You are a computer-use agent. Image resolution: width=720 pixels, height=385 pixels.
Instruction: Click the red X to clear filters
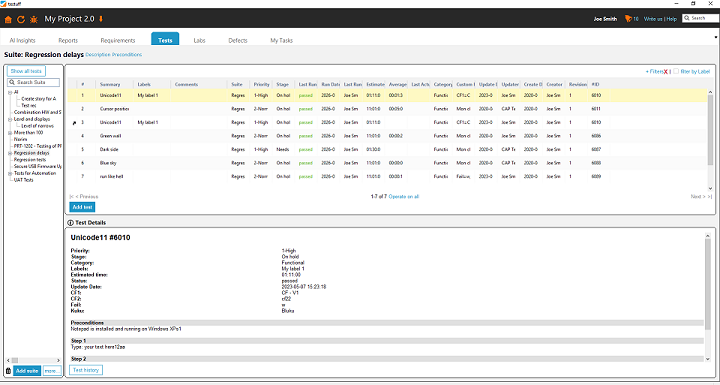pos(666,72)
